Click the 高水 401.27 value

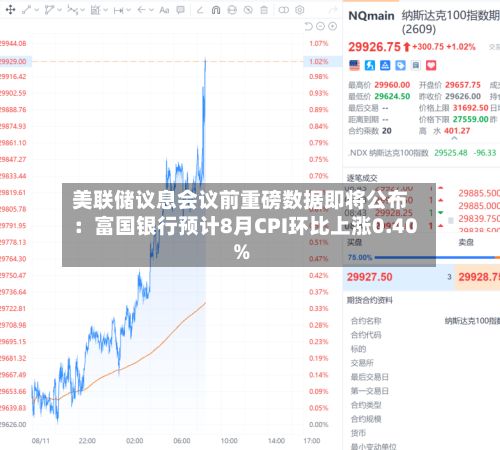click(457, 131)
